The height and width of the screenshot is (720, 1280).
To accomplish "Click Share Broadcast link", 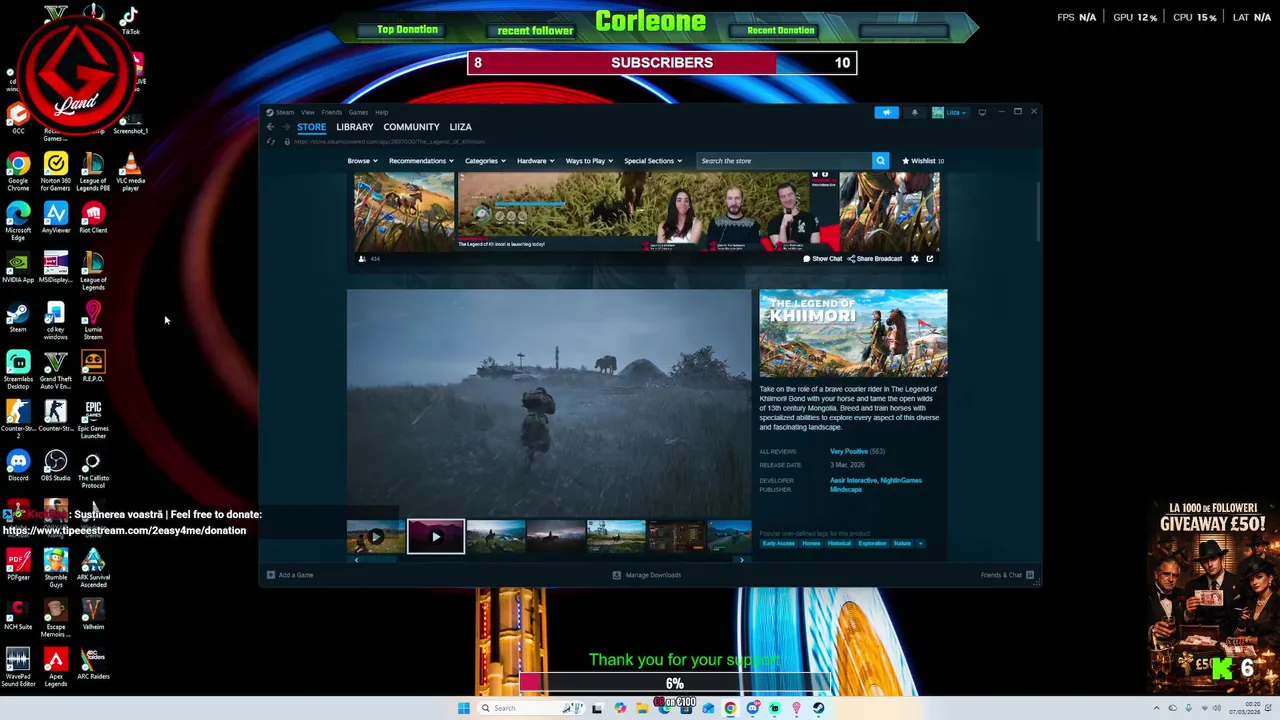I will tap(875, 259).
